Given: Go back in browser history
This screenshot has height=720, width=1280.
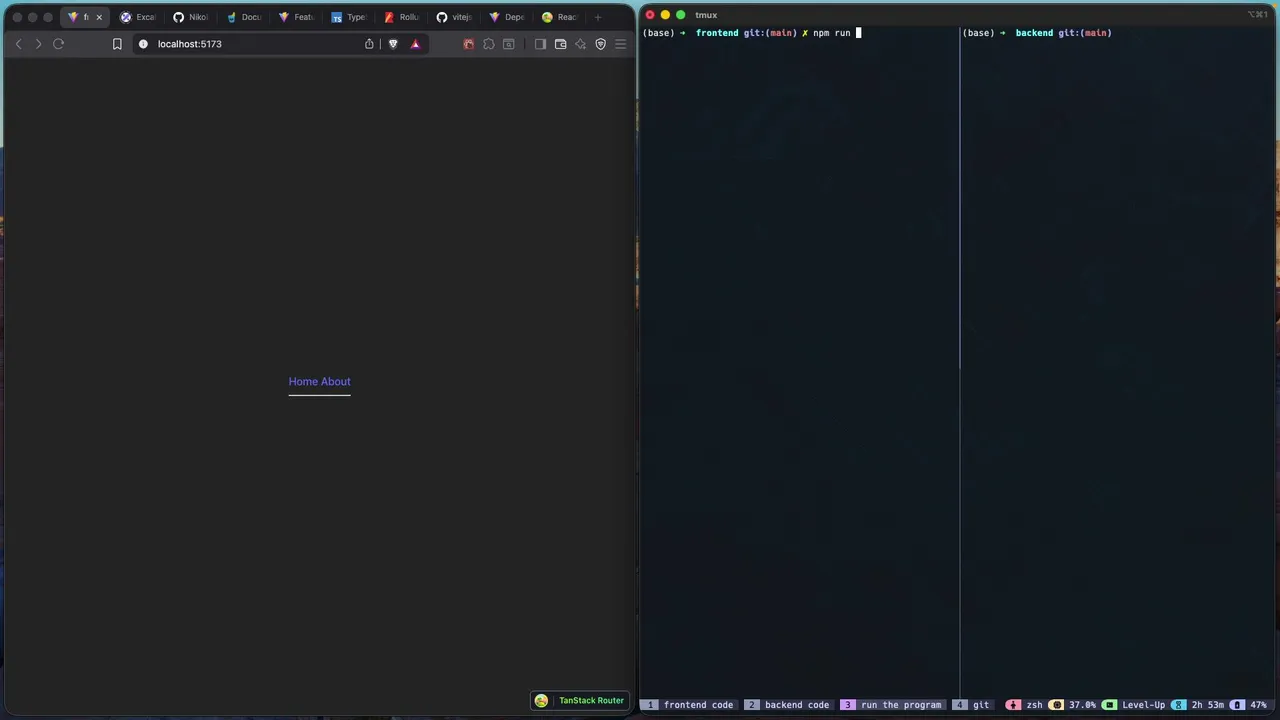Looking at the screenshot, I should click(x=18, y=44).
